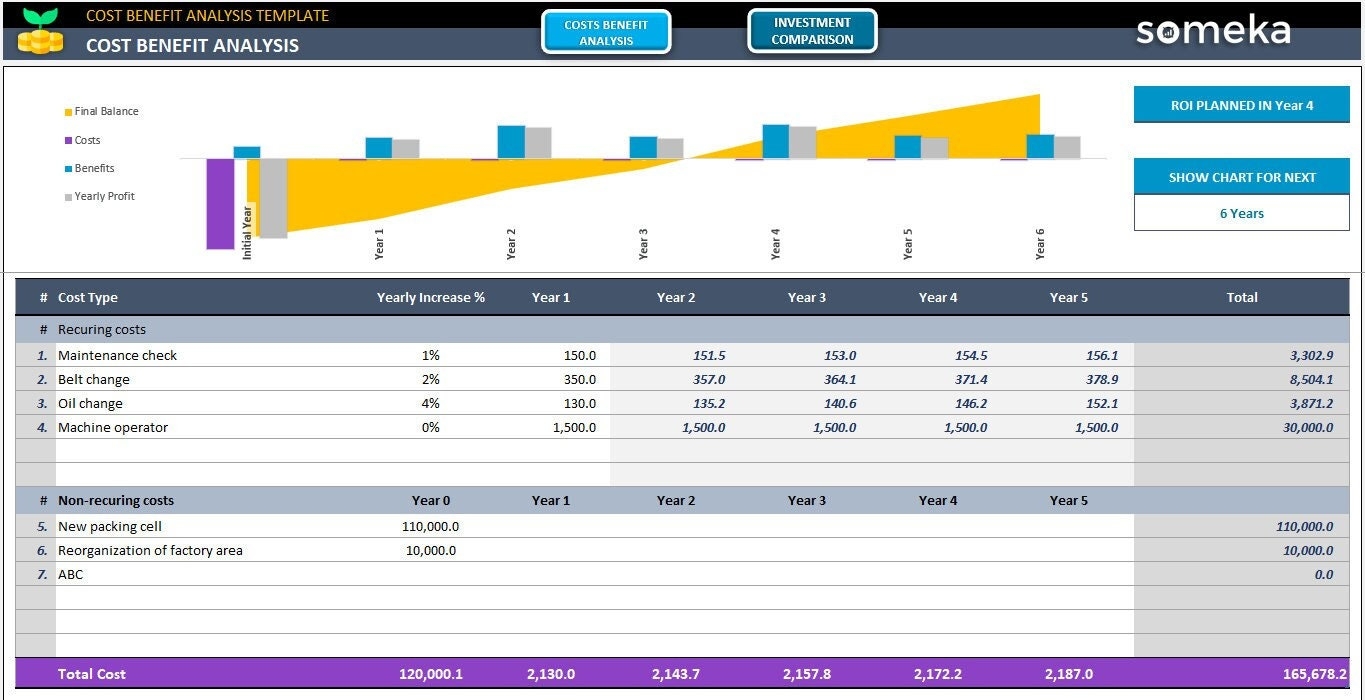Select the yellow Final Balance color swatch
The width and height of the screenshot is (1365, 700).
[69, 112]
